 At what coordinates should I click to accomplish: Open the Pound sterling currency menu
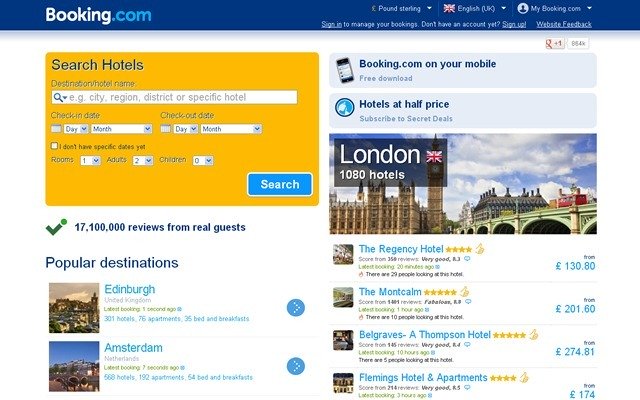(401, 8)
